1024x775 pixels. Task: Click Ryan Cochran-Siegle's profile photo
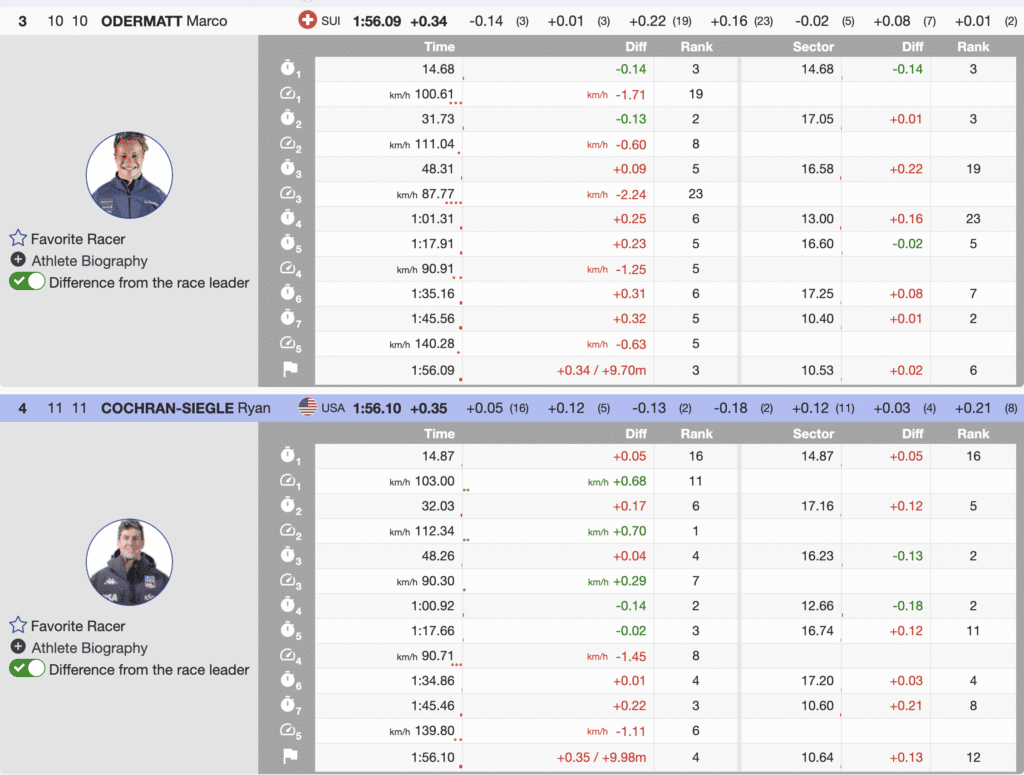(129, 562)
